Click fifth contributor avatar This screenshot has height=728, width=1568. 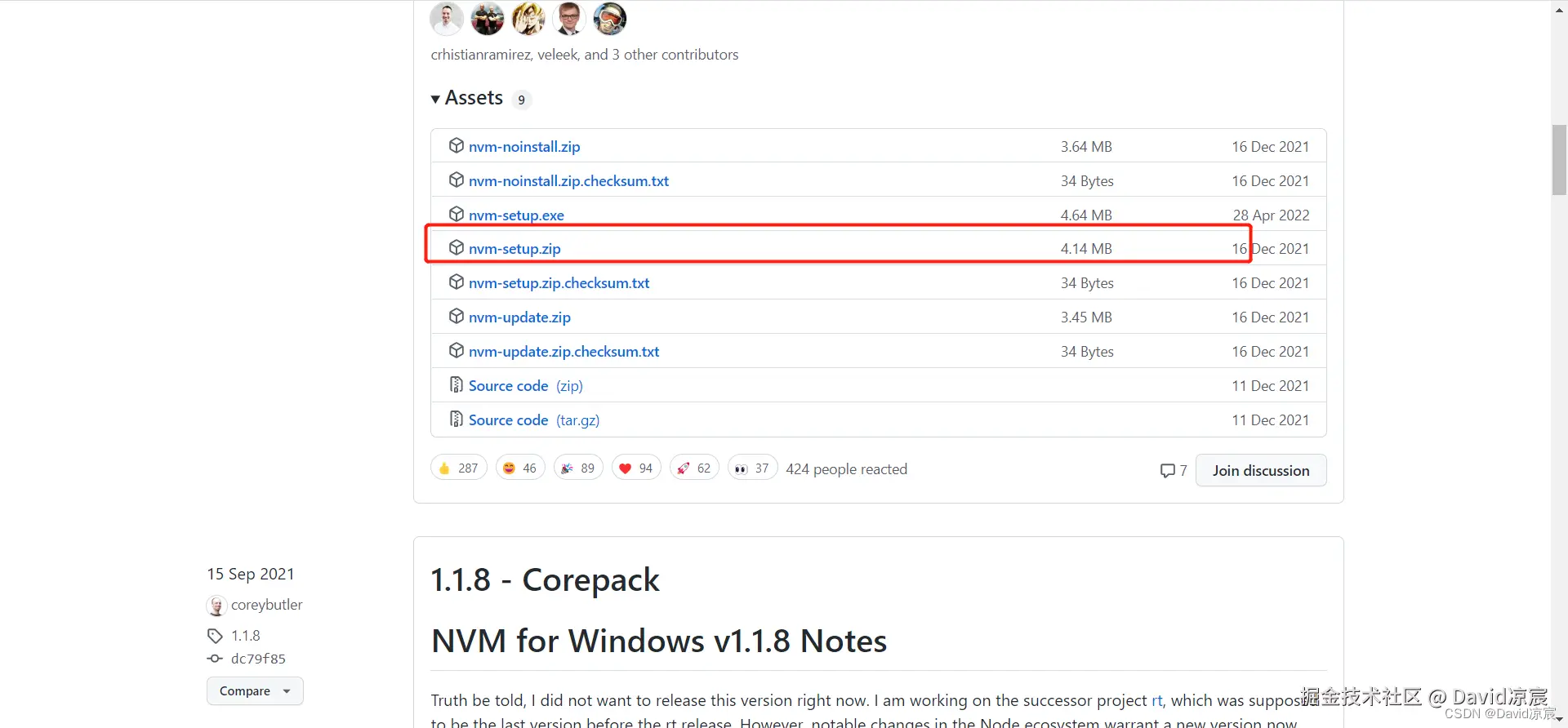coord(610,18)
